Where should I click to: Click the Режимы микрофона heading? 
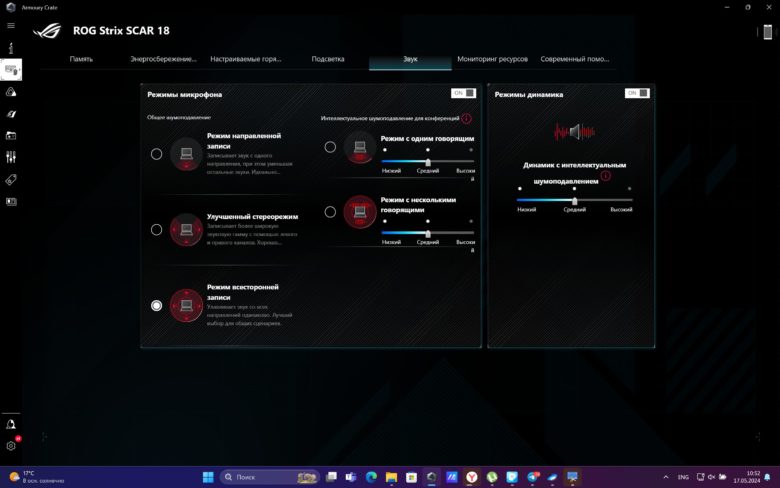[x=185, y=95]
